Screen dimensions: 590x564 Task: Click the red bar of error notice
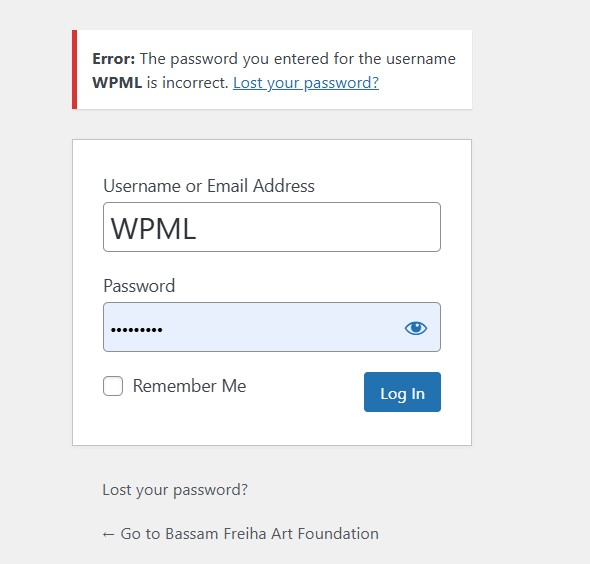point(75,70)
